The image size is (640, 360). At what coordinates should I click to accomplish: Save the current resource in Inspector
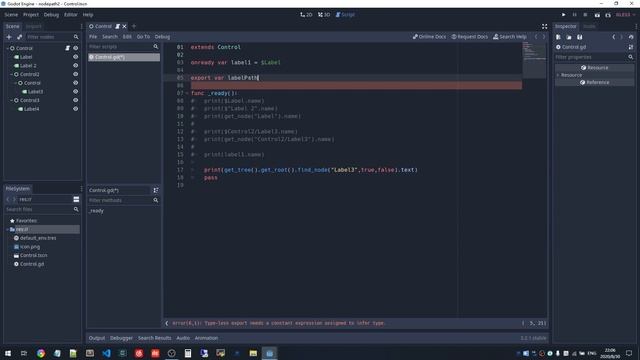coord(580,37)
